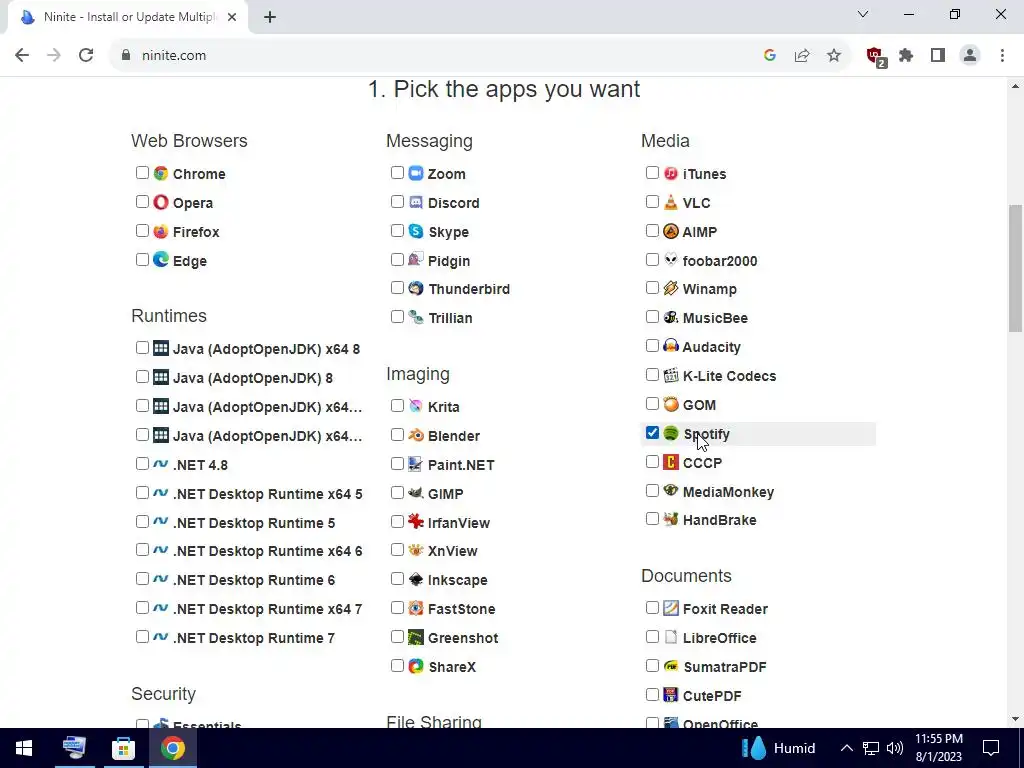Check the Greenshot checkbox

click(x=397, y=637)
